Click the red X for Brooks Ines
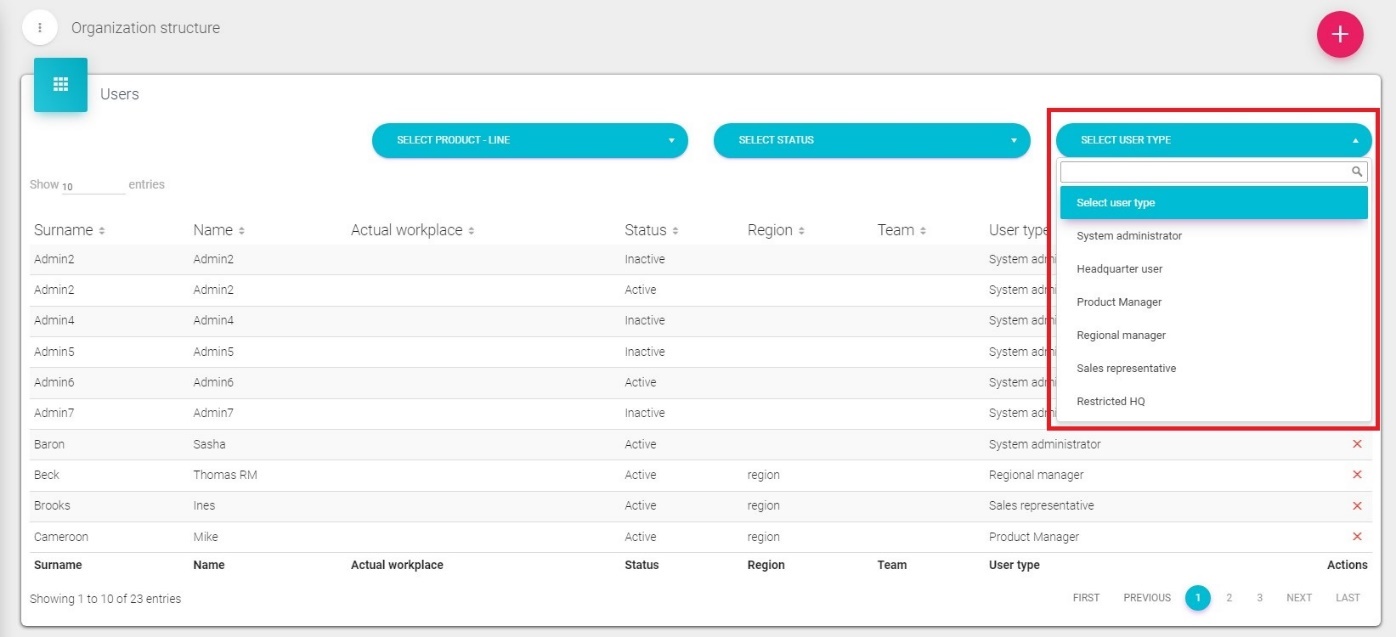 click(x=1357, y=506)
